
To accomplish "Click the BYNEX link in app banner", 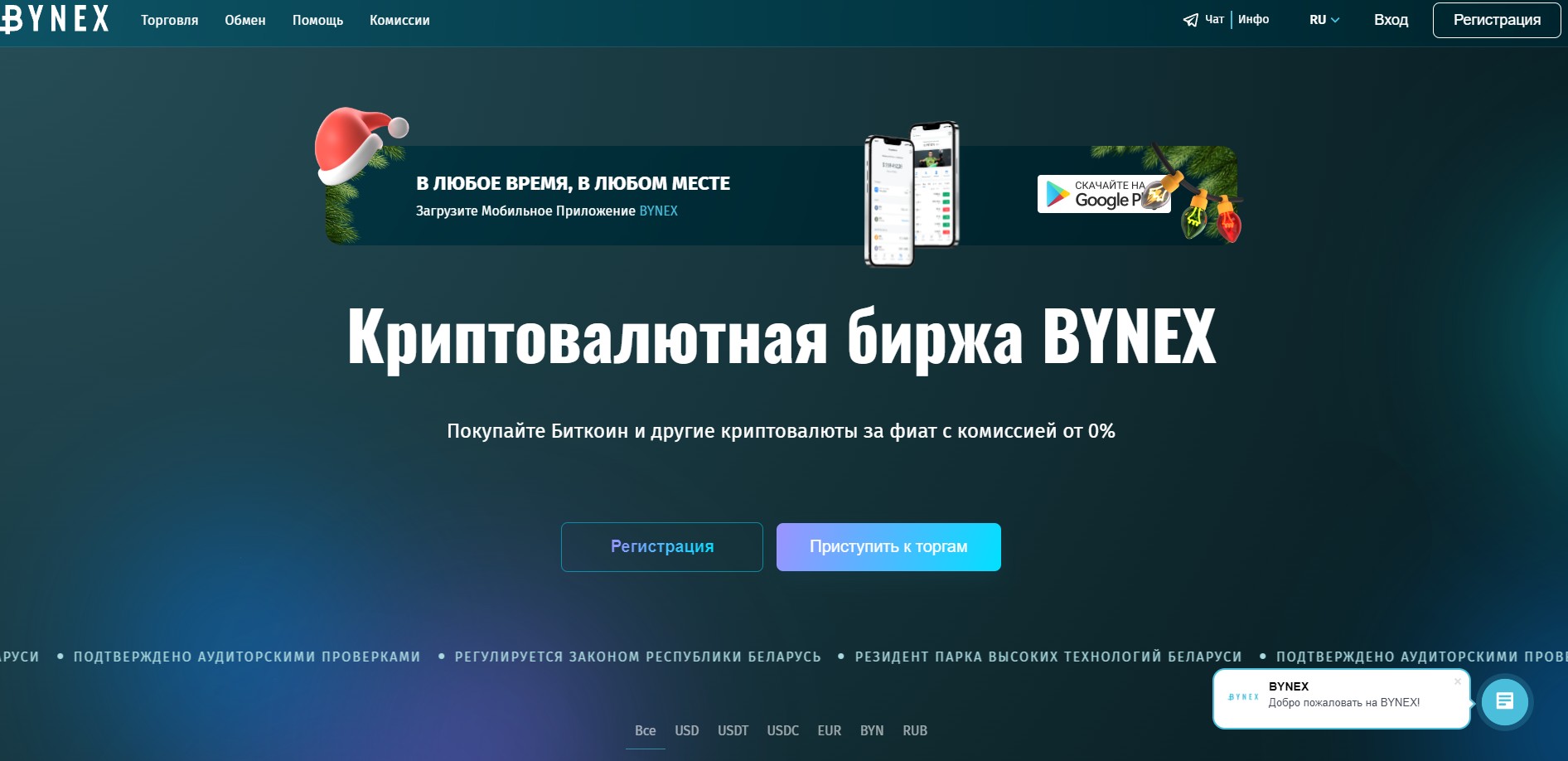I will click(x=658, y=211).
